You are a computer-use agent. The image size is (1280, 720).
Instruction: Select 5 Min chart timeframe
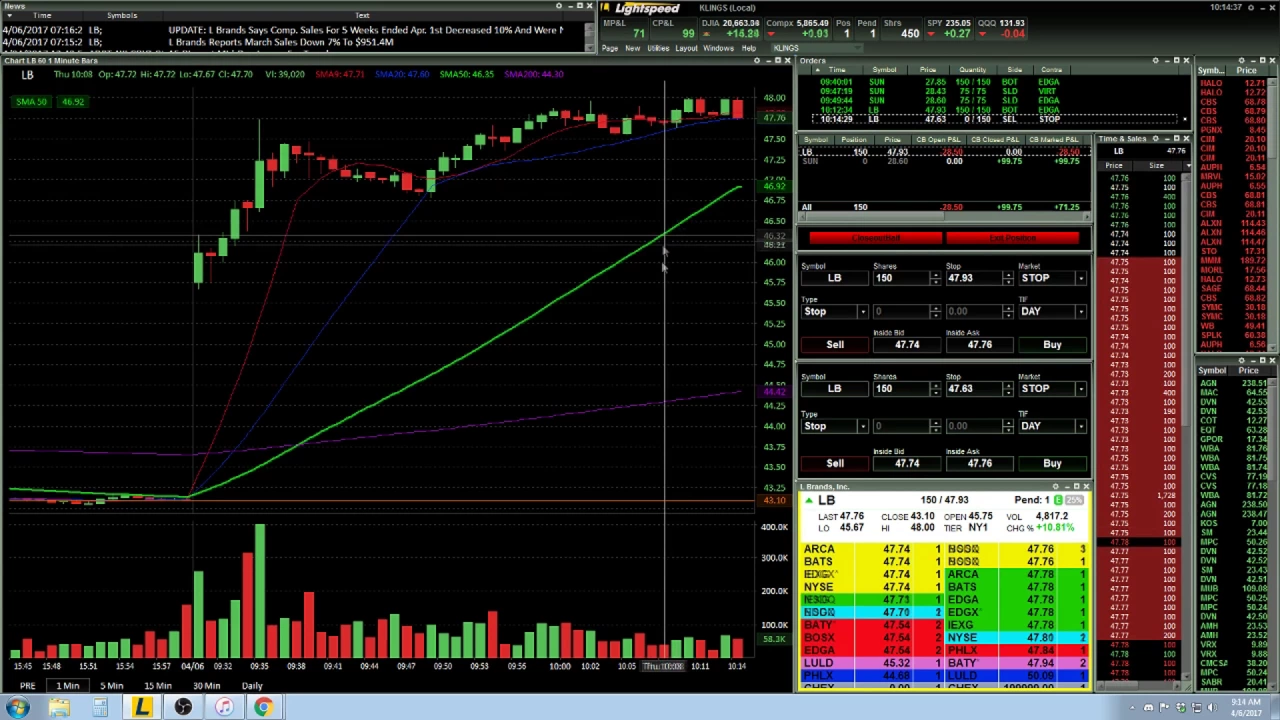(x=112, y=686)
